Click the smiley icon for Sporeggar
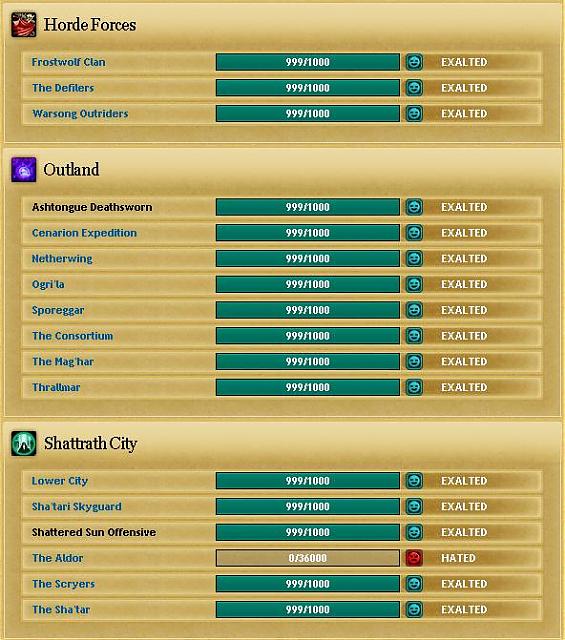Screen dimensions: 565x640 click(414, 310)
